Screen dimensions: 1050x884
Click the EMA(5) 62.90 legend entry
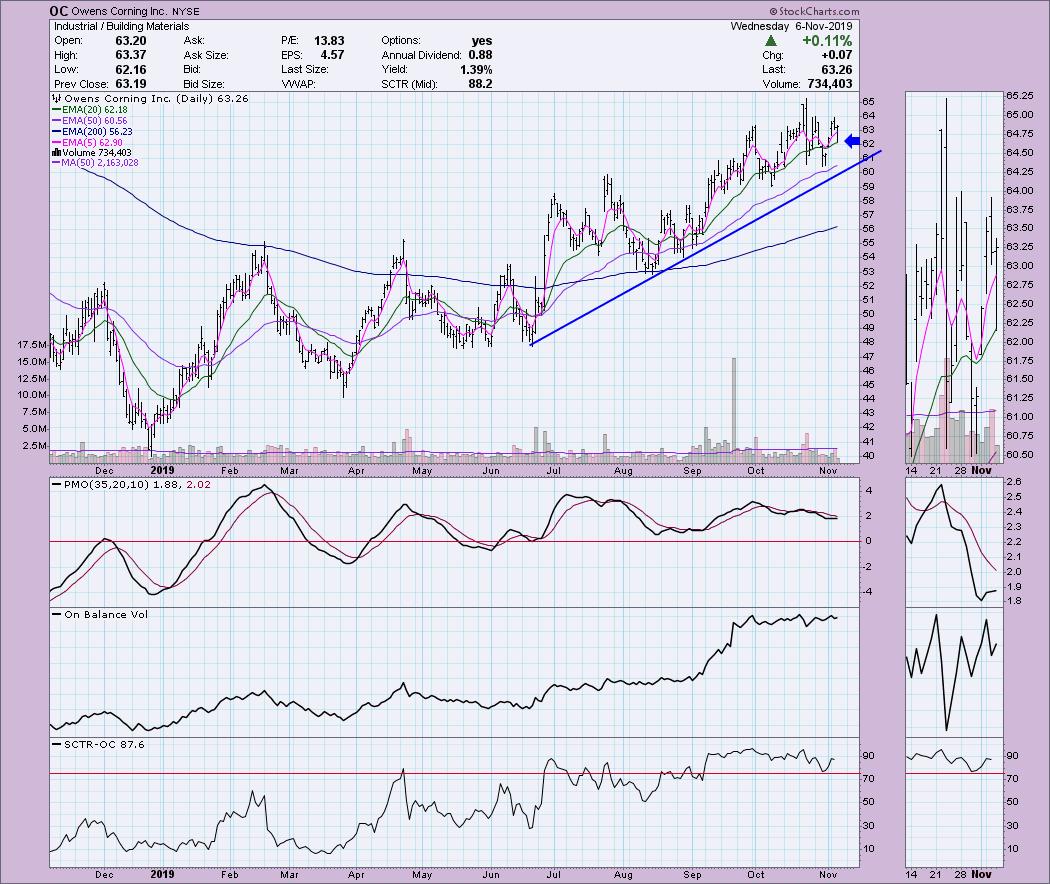click(87, 143)
